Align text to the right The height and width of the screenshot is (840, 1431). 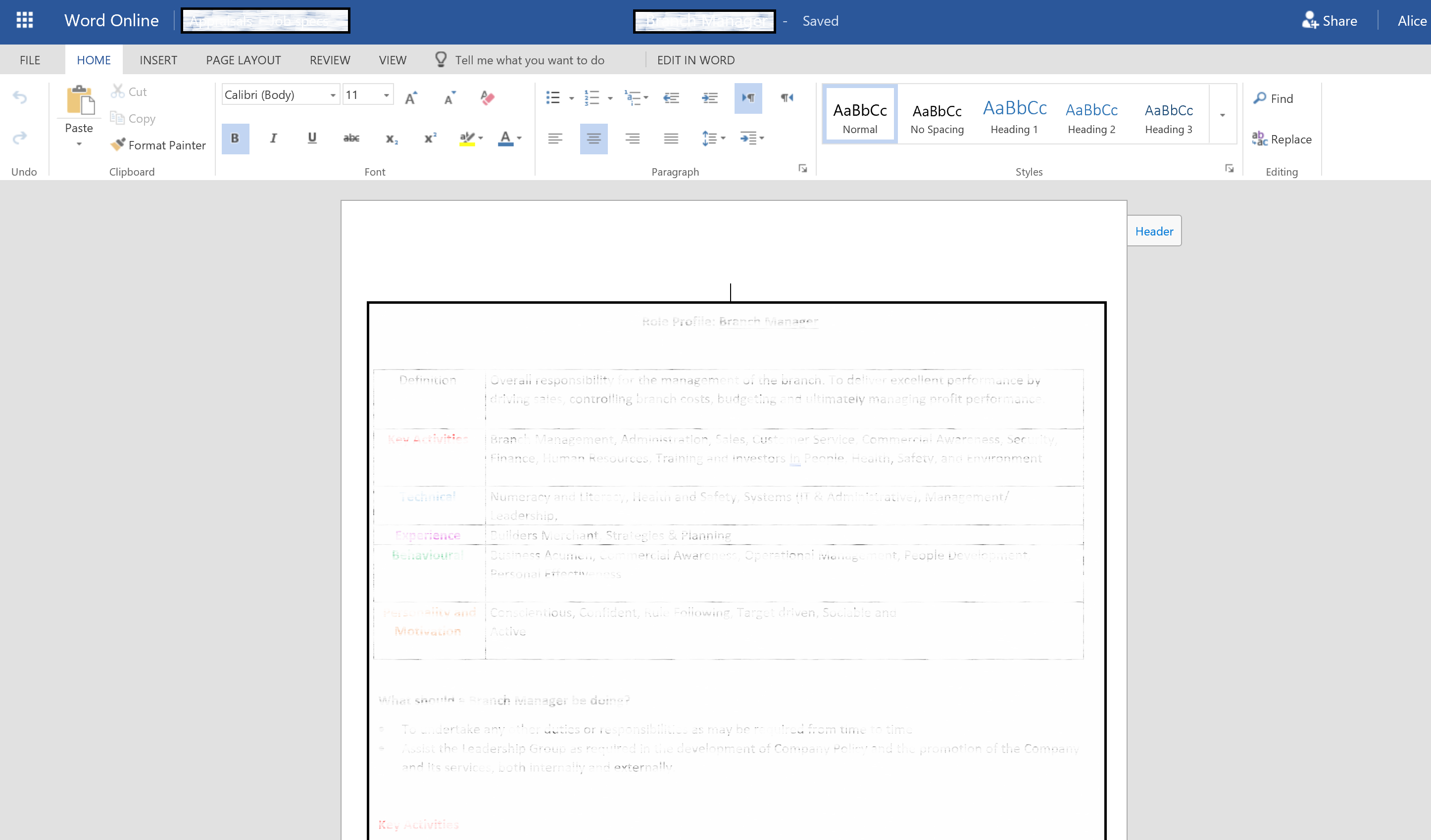click(x=633, y=139)
